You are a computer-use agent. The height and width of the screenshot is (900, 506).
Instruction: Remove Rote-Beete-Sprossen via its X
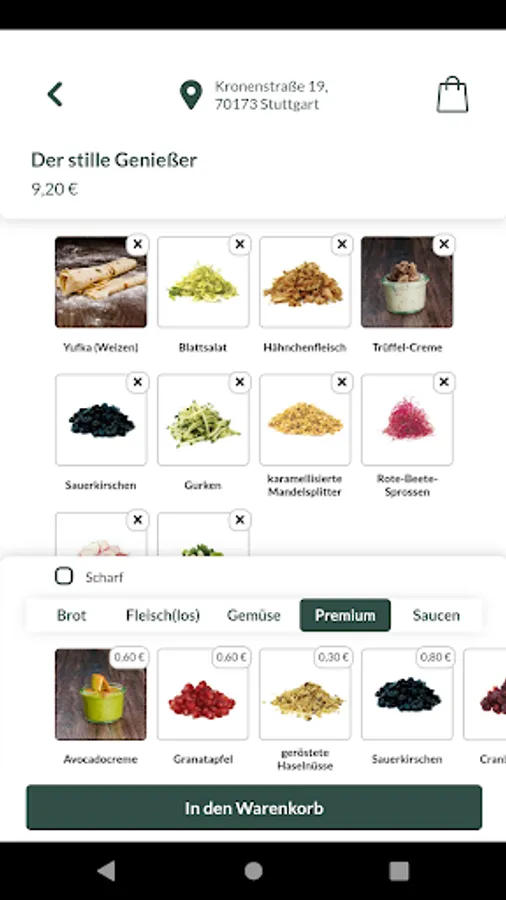[x=444, y=382]
